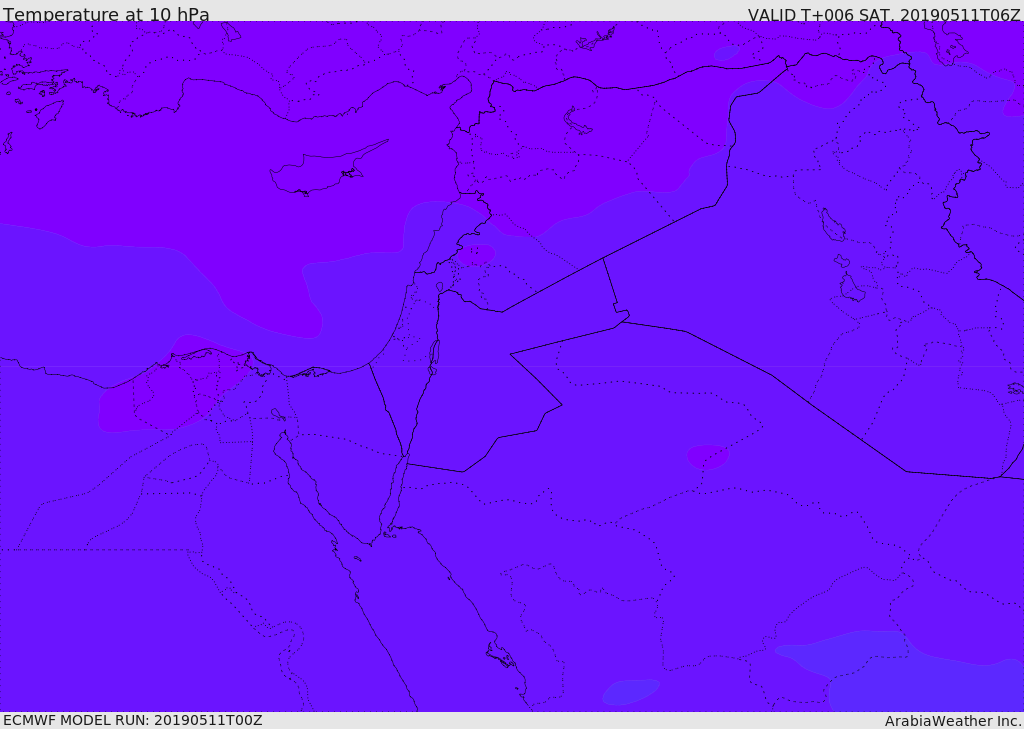The width and height of the screenshot is (1024, 729).
Task: Click the small blue oval at bottom center
Action: tap(630, 692)
